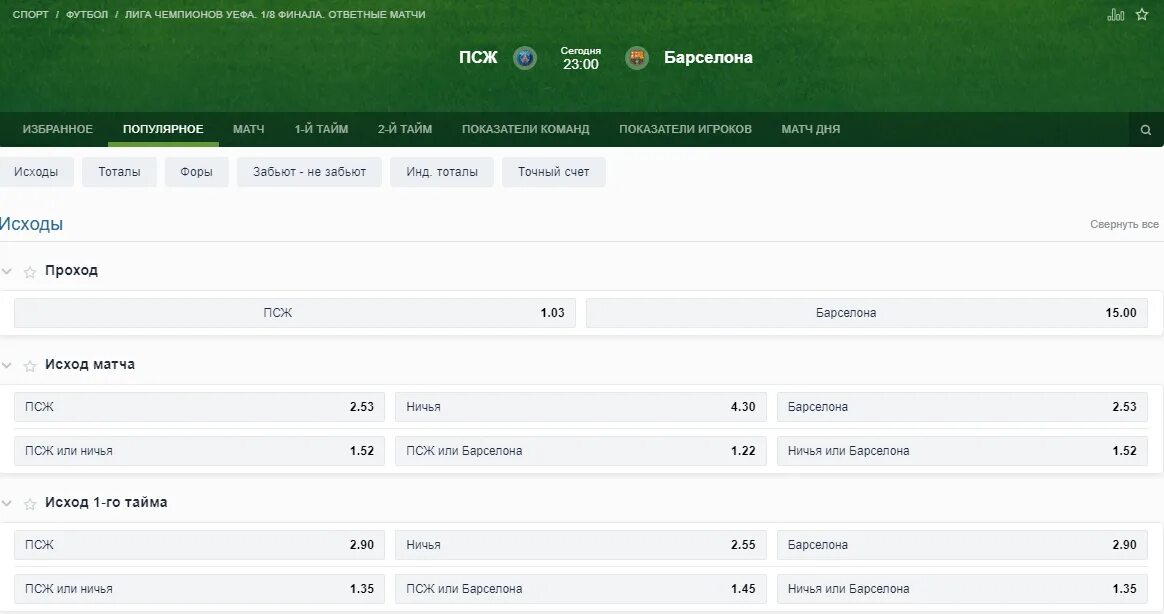The height and width of the screenshot is (614, 1164).
Task: Click the Исходы section heading
Action: tap(31, 224)
